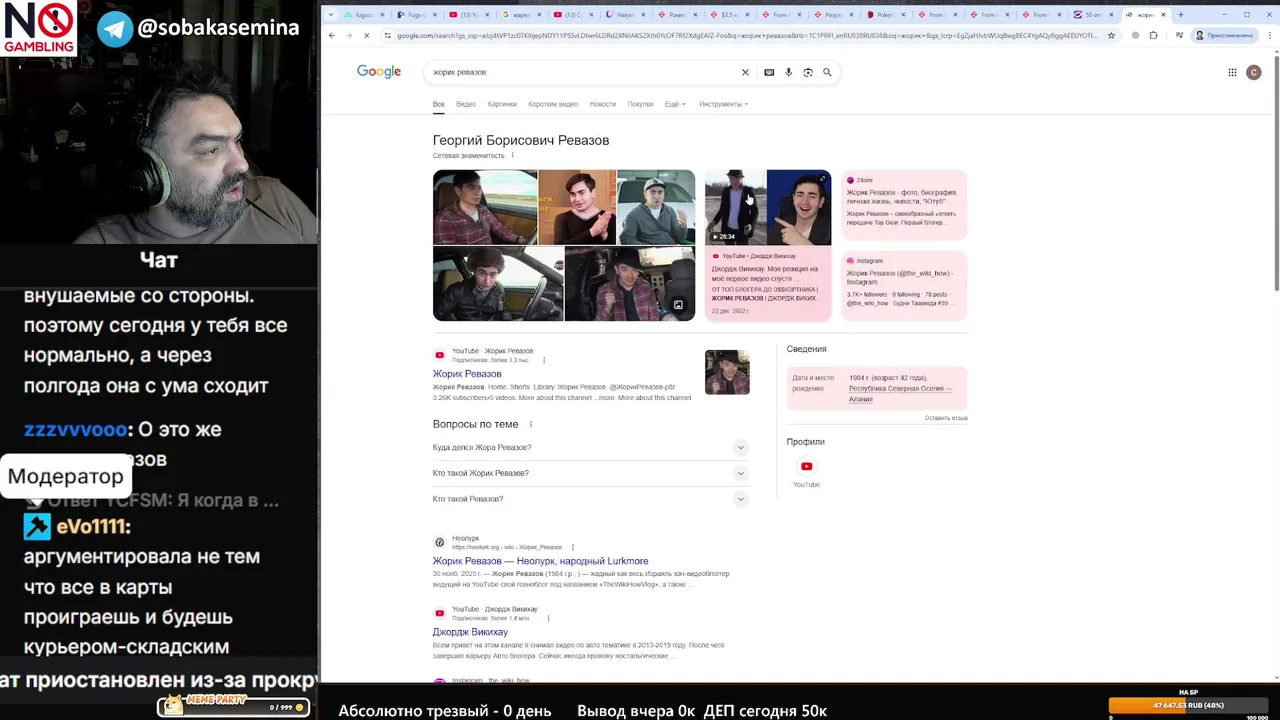Switch to the 50 от browser tab
The width and height of the screenshot is (1280, 720).
click(1093, 15)
